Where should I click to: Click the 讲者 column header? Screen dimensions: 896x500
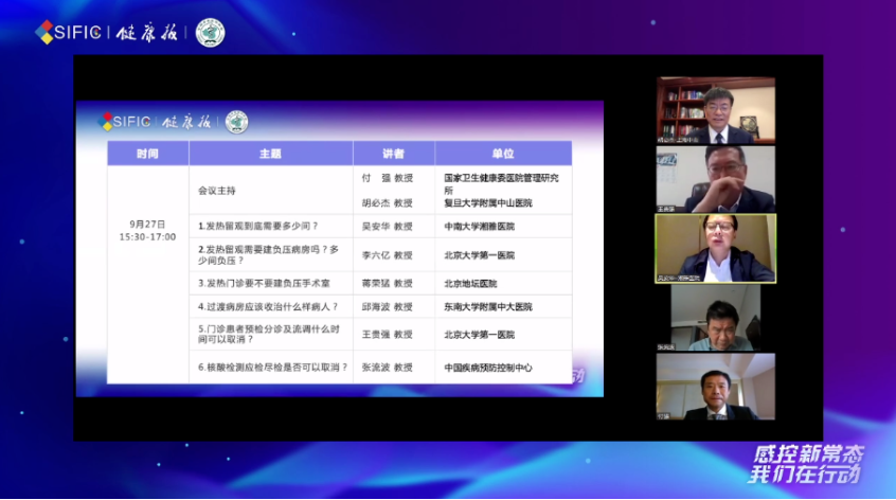(394, 154)
